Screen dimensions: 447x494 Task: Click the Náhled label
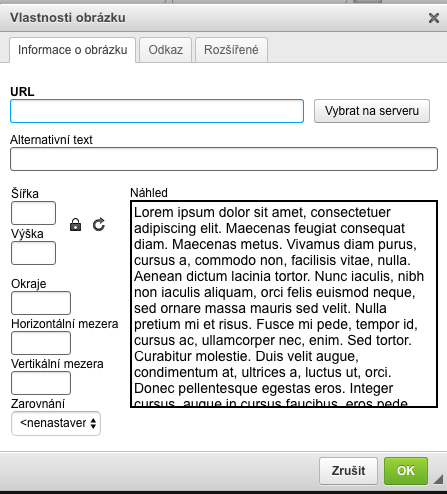coord(149,193)
